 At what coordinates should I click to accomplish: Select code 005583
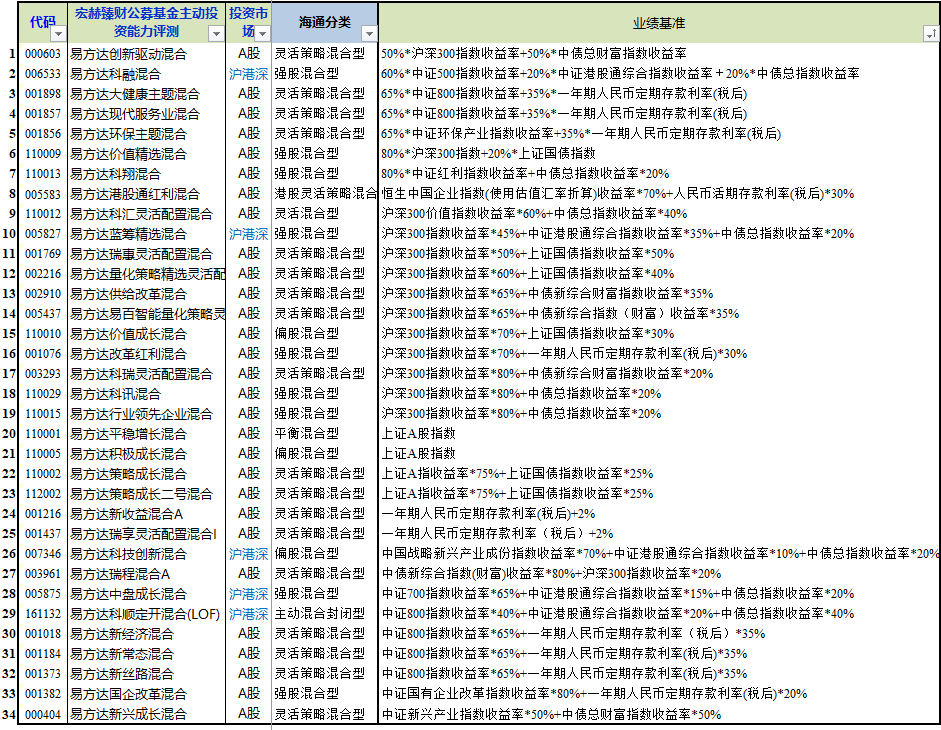pyautogui.click(x=43, y=194)
